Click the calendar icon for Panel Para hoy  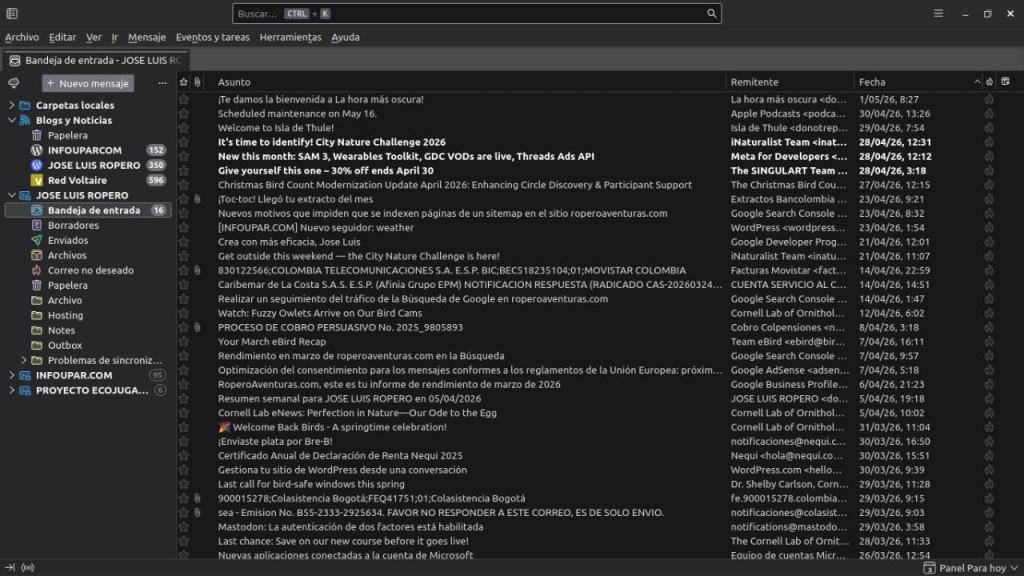point(929,568)
